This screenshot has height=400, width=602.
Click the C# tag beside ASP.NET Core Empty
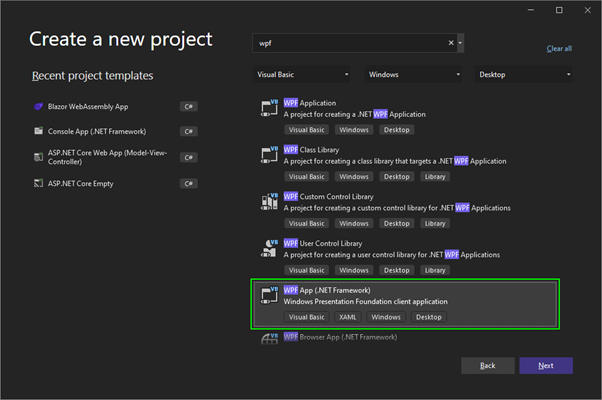pos(189,183)
